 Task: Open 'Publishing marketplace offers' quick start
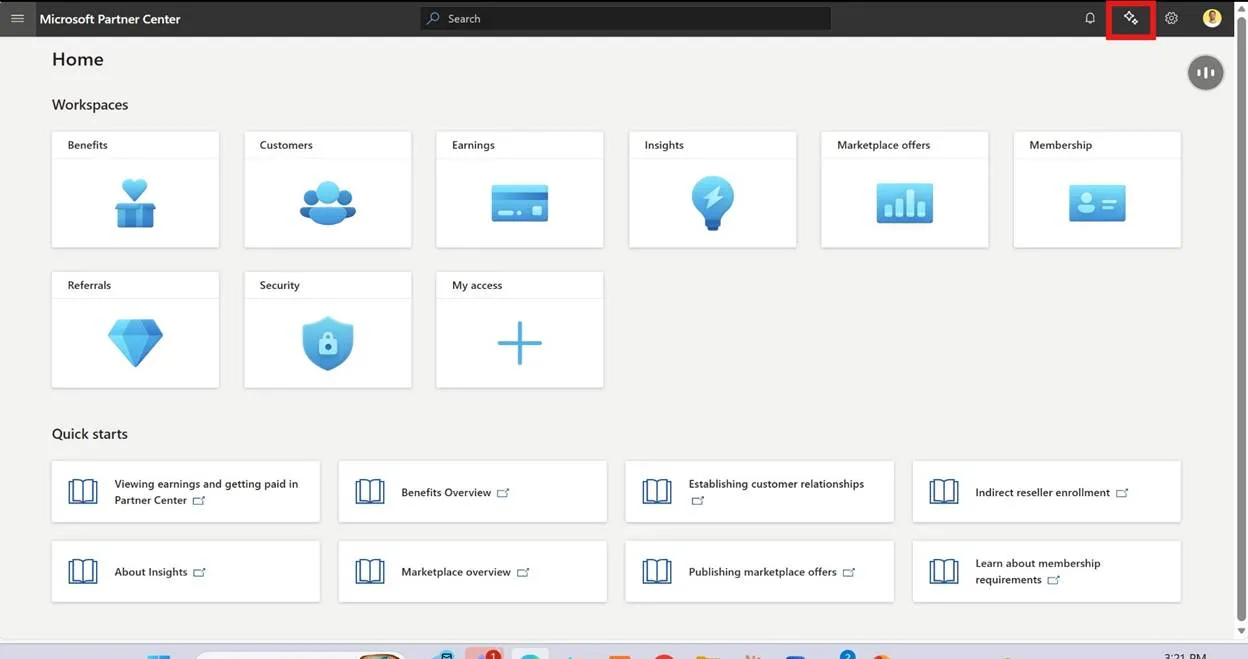[x=760, y=571]
